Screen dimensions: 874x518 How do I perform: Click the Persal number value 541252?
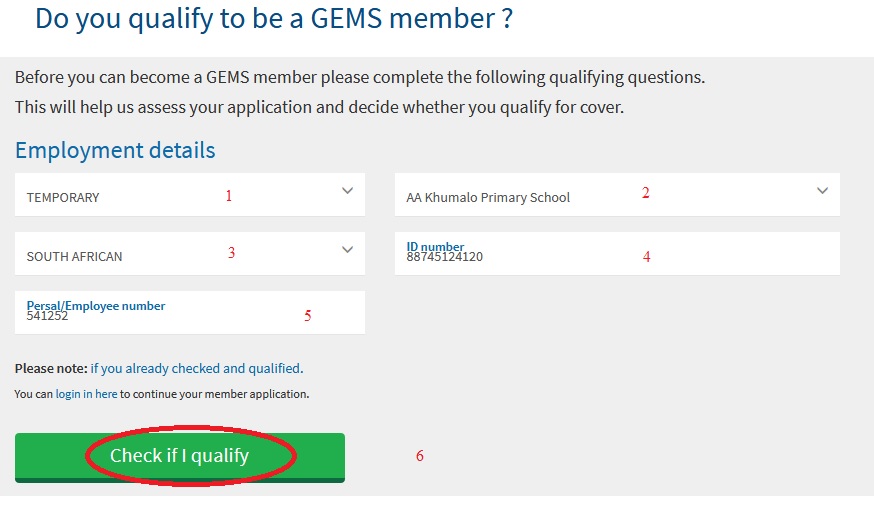click(47, 316)
